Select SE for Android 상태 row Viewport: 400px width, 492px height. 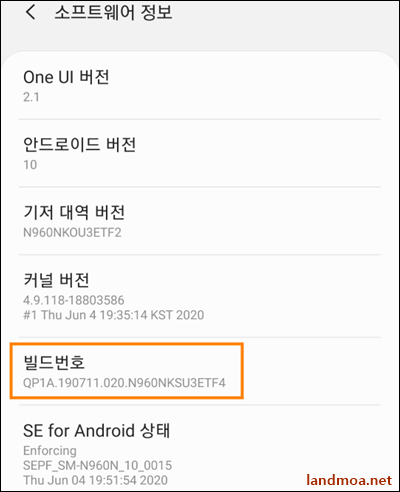click(x=200, y=448)
